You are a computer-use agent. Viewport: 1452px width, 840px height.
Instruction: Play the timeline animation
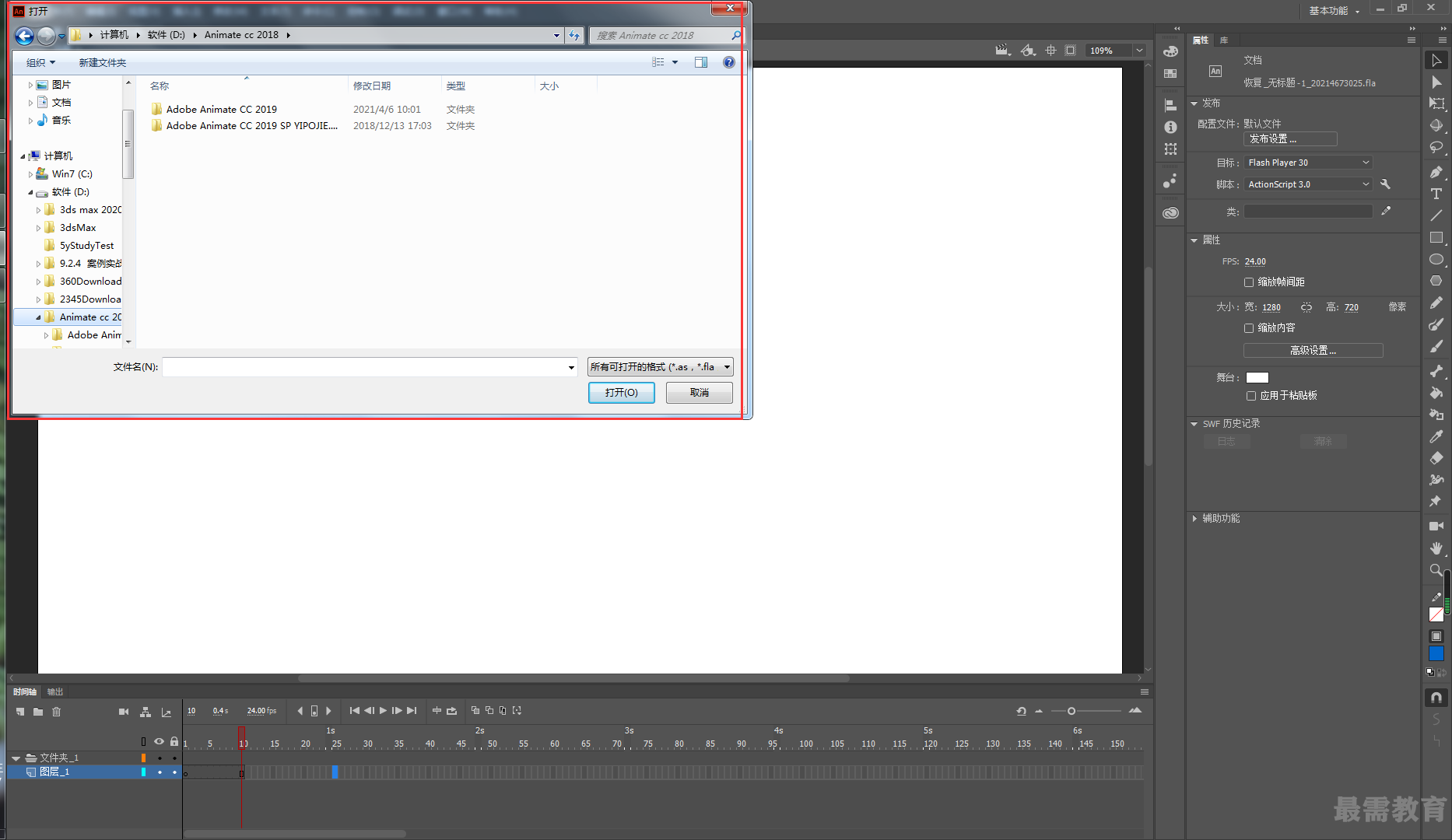click(x=383, y=711)
